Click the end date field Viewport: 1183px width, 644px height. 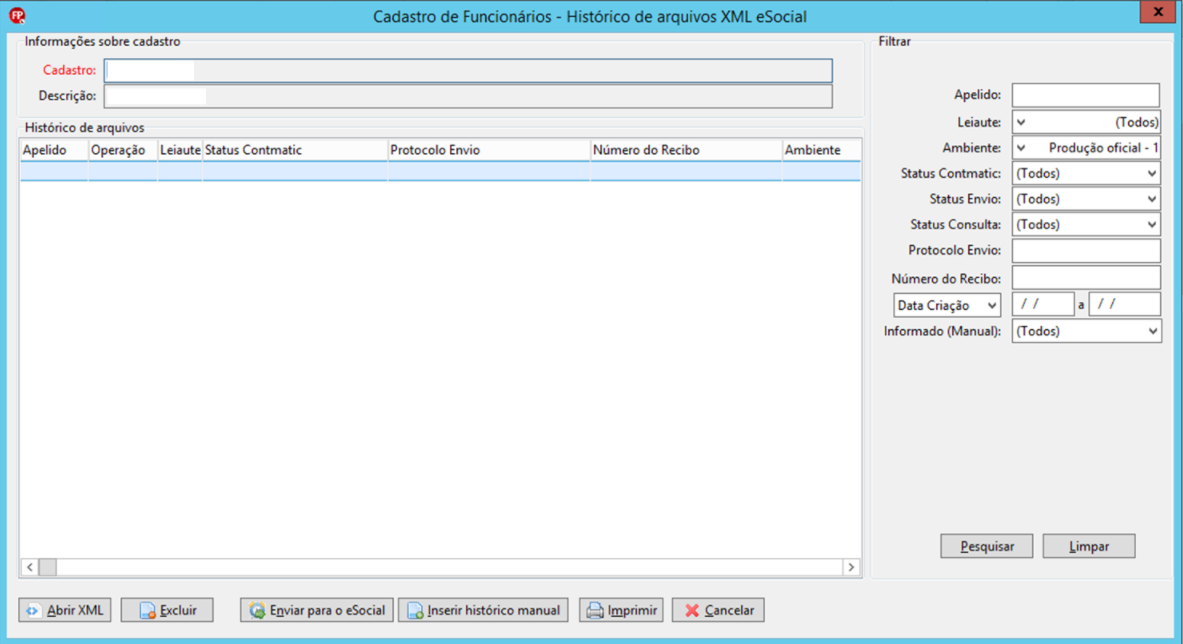coord(1124,304)
